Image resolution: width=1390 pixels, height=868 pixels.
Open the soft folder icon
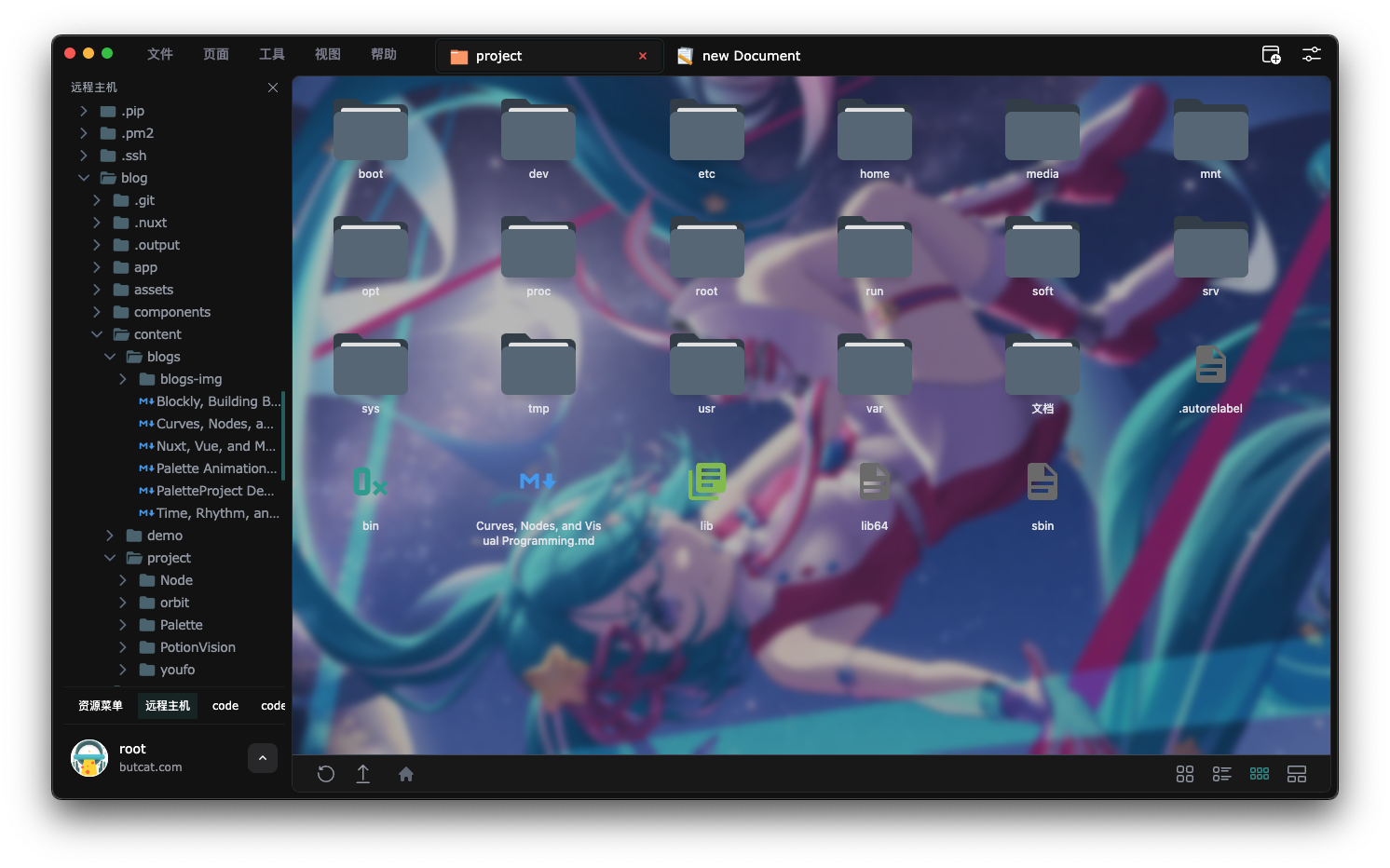[1042, 247]
